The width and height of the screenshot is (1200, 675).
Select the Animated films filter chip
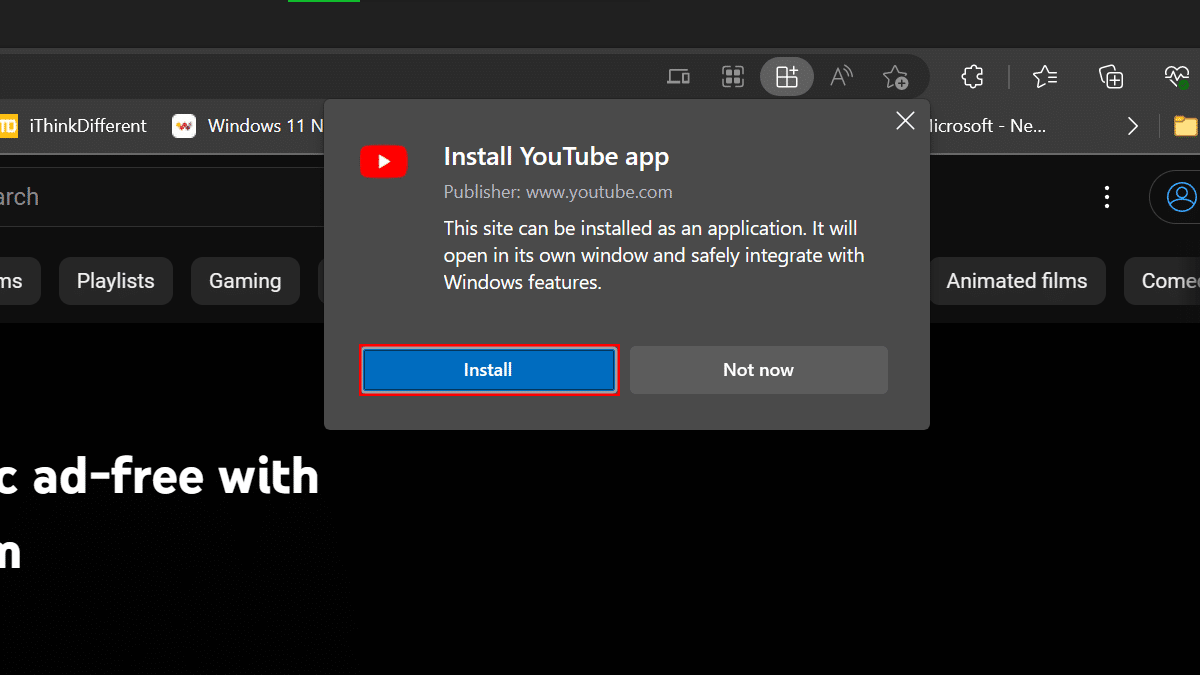(1016, 281)
